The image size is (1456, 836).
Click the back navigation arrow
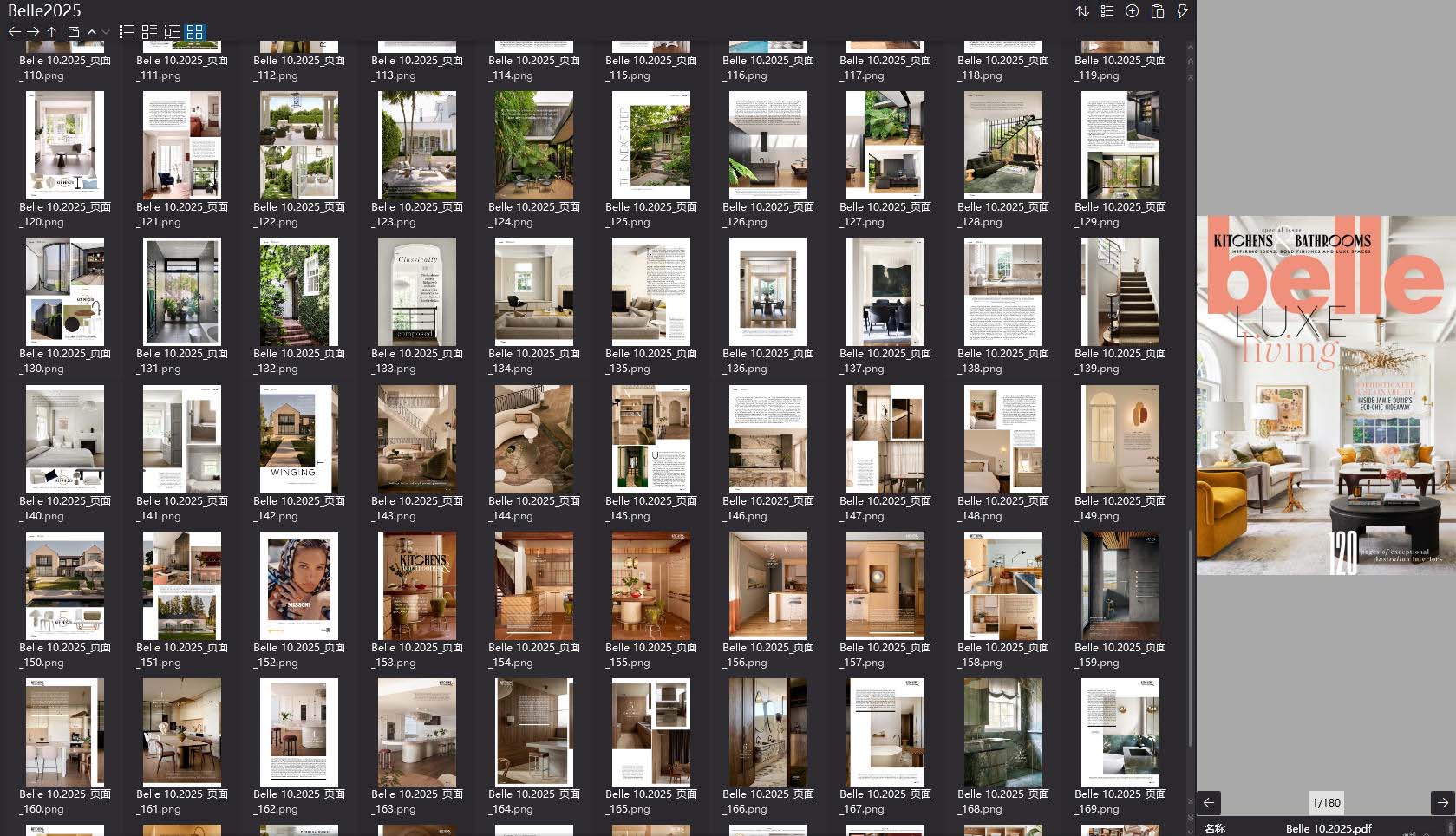(x=14, y=32)
